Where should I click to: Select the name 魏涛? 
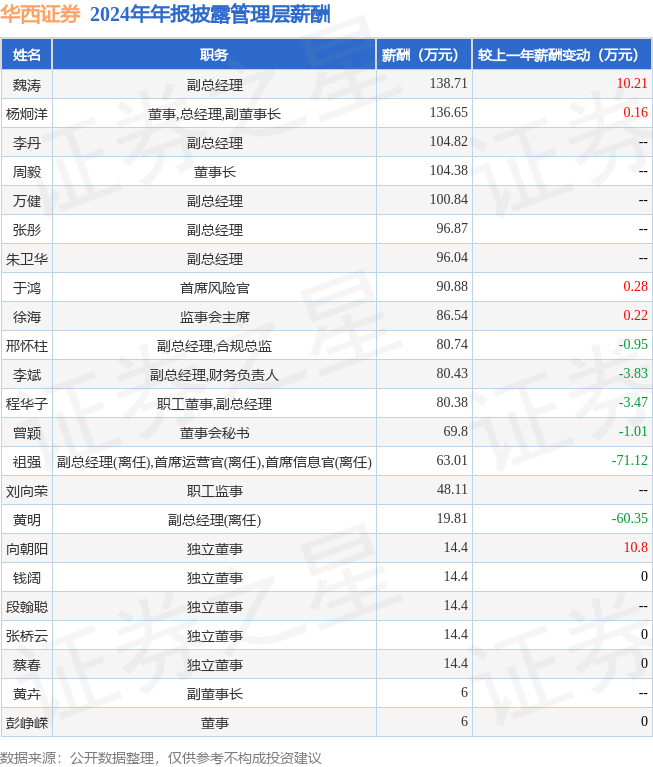click(27, 85)
